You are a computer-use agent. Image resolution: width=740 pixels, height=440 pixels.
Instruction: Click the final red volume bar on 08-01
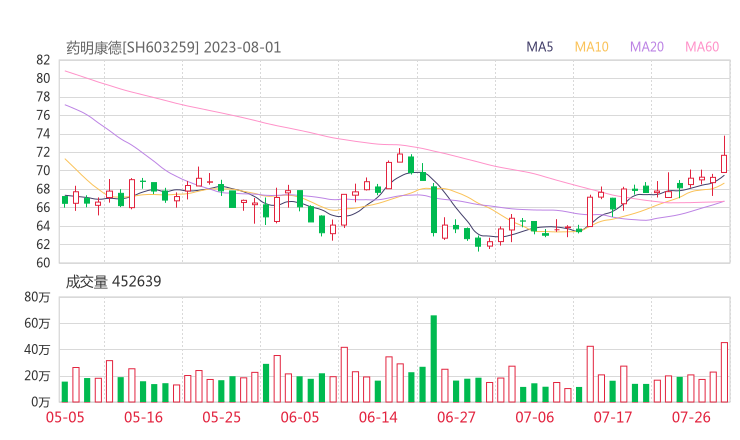[724, 372]
